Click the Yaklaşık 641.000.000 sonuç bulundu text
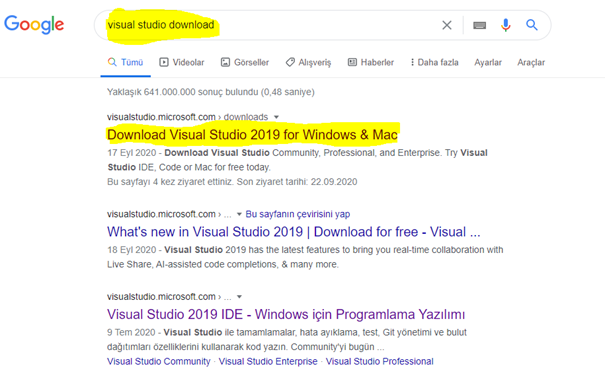 click(x=211, y=92)
